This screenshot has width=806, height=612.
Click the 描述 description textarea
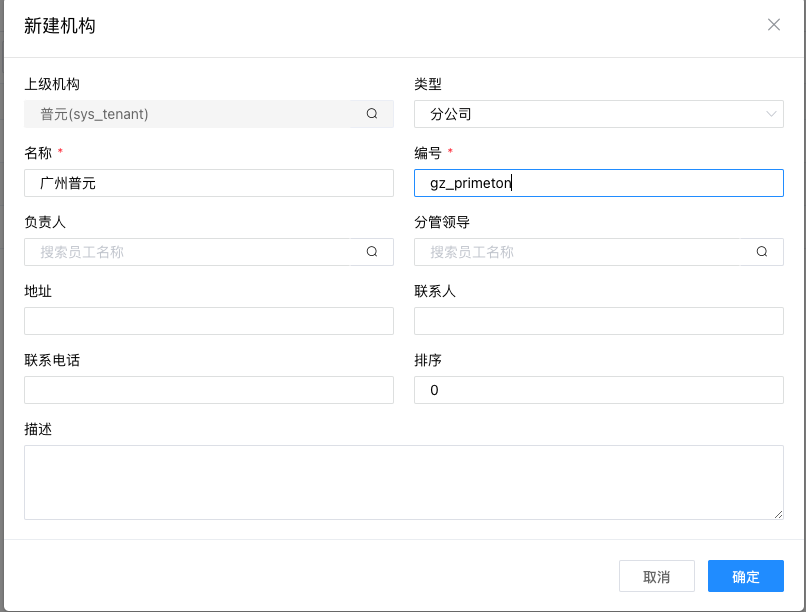403,480
